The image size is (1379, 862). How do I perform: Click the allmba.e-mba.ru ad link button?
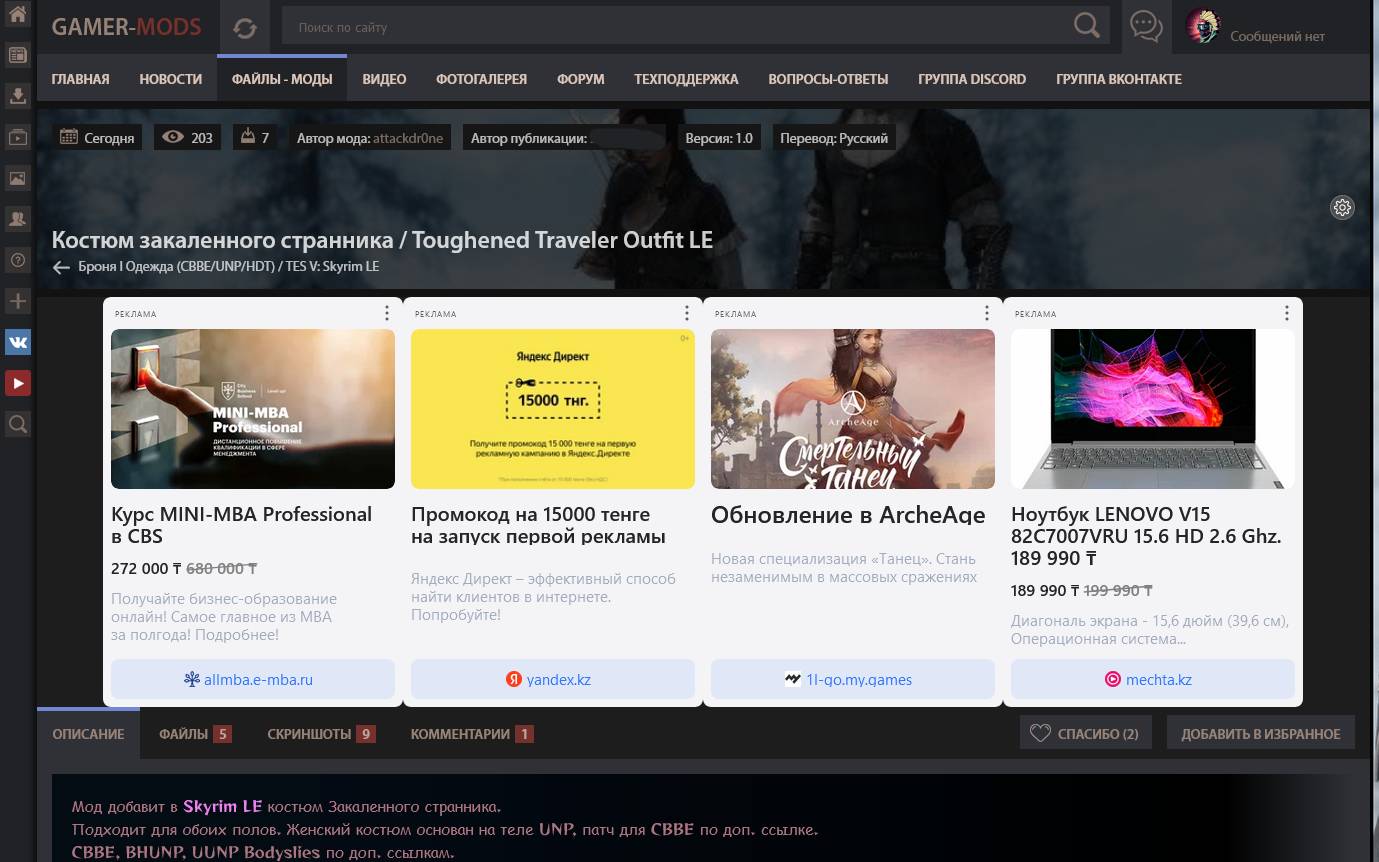(x=253, y=680)
